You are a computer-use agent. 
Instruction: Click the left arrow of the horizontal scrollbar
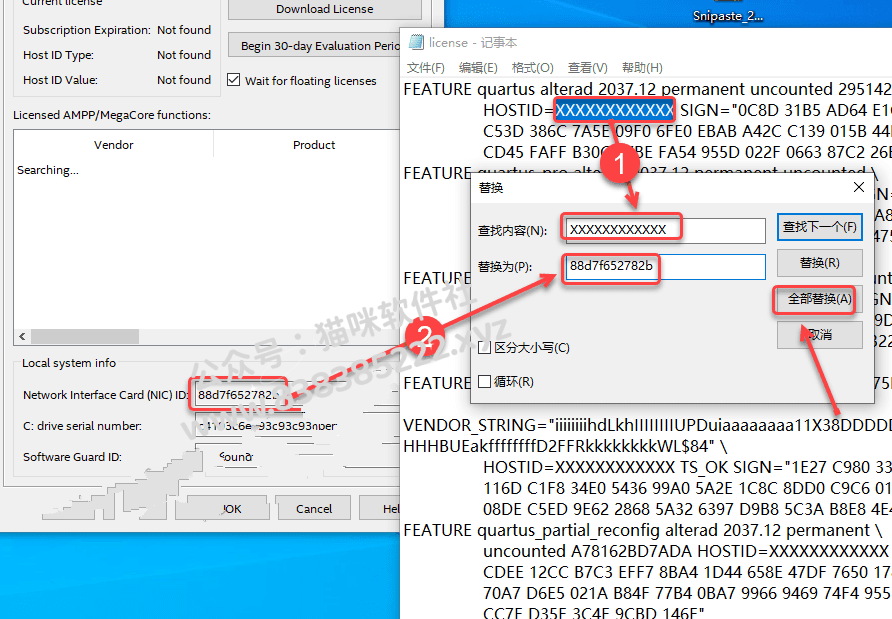[x=22, y=337]
